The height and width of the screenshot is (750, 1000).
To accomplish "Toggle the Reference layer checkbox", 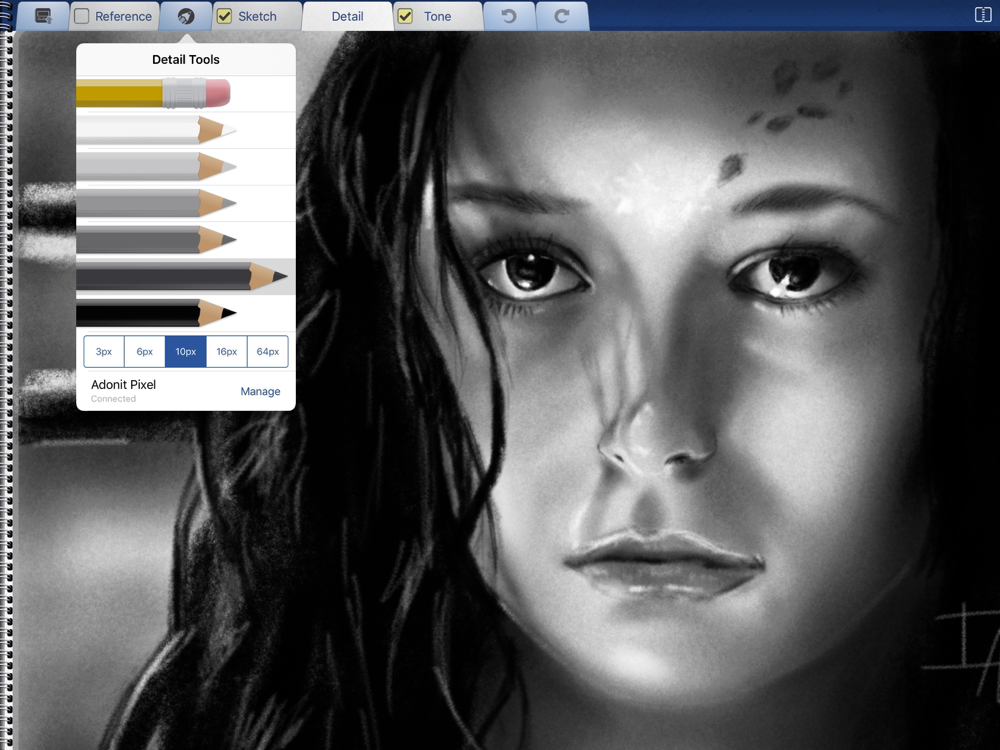I will 82,16.
